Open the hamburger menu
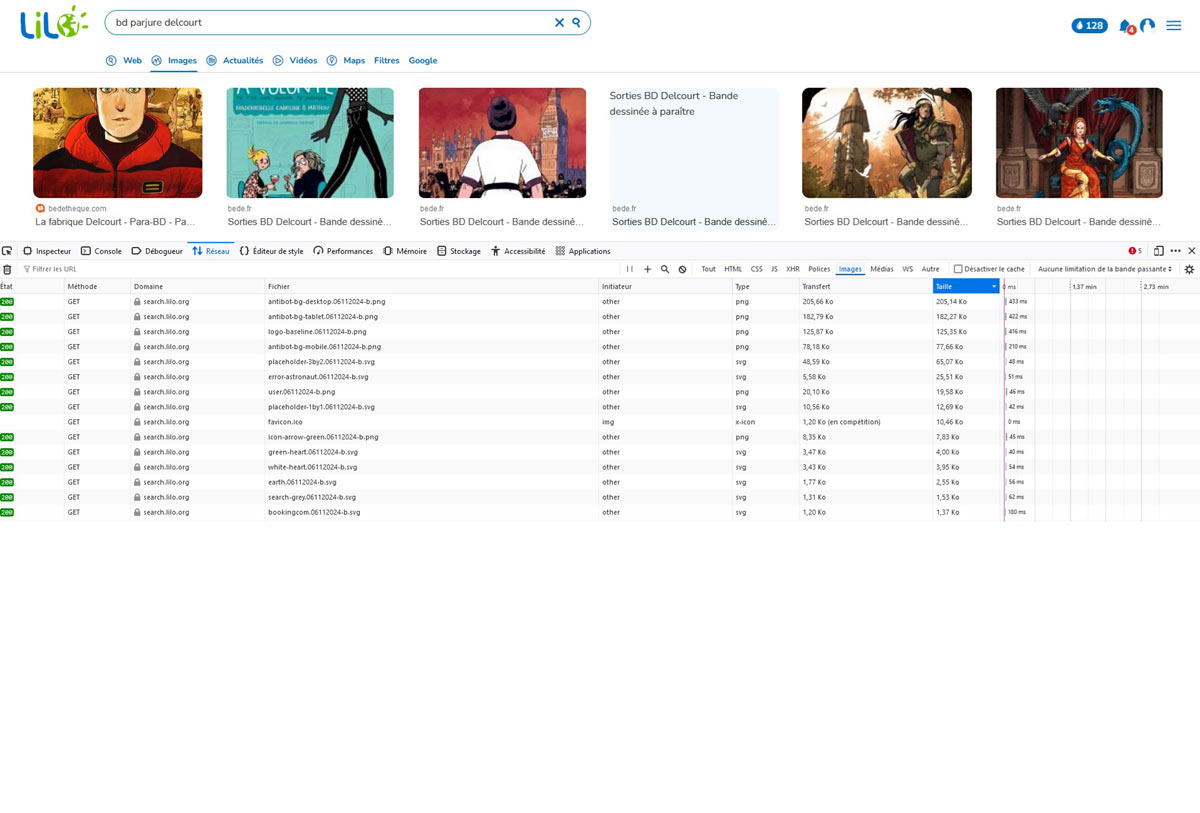 click(1174, 25)
